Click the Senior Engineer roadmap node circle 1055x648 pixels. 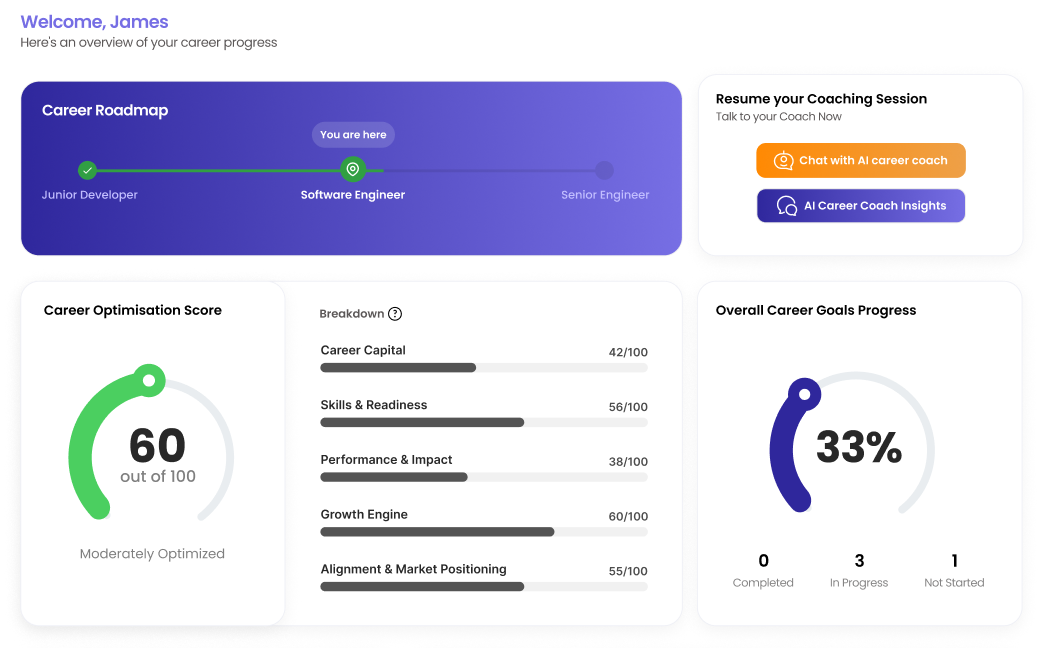(x=604, y=170)
